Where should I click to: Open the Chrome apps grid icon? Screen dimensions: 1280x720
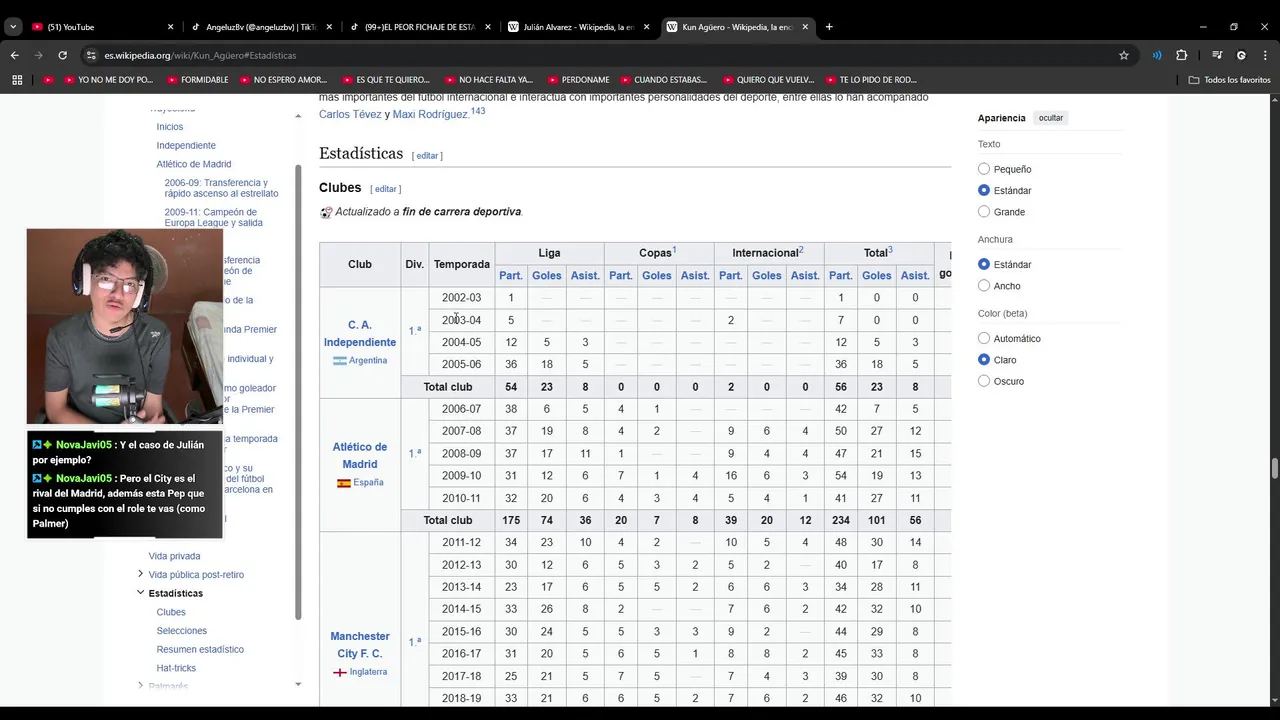17,80
